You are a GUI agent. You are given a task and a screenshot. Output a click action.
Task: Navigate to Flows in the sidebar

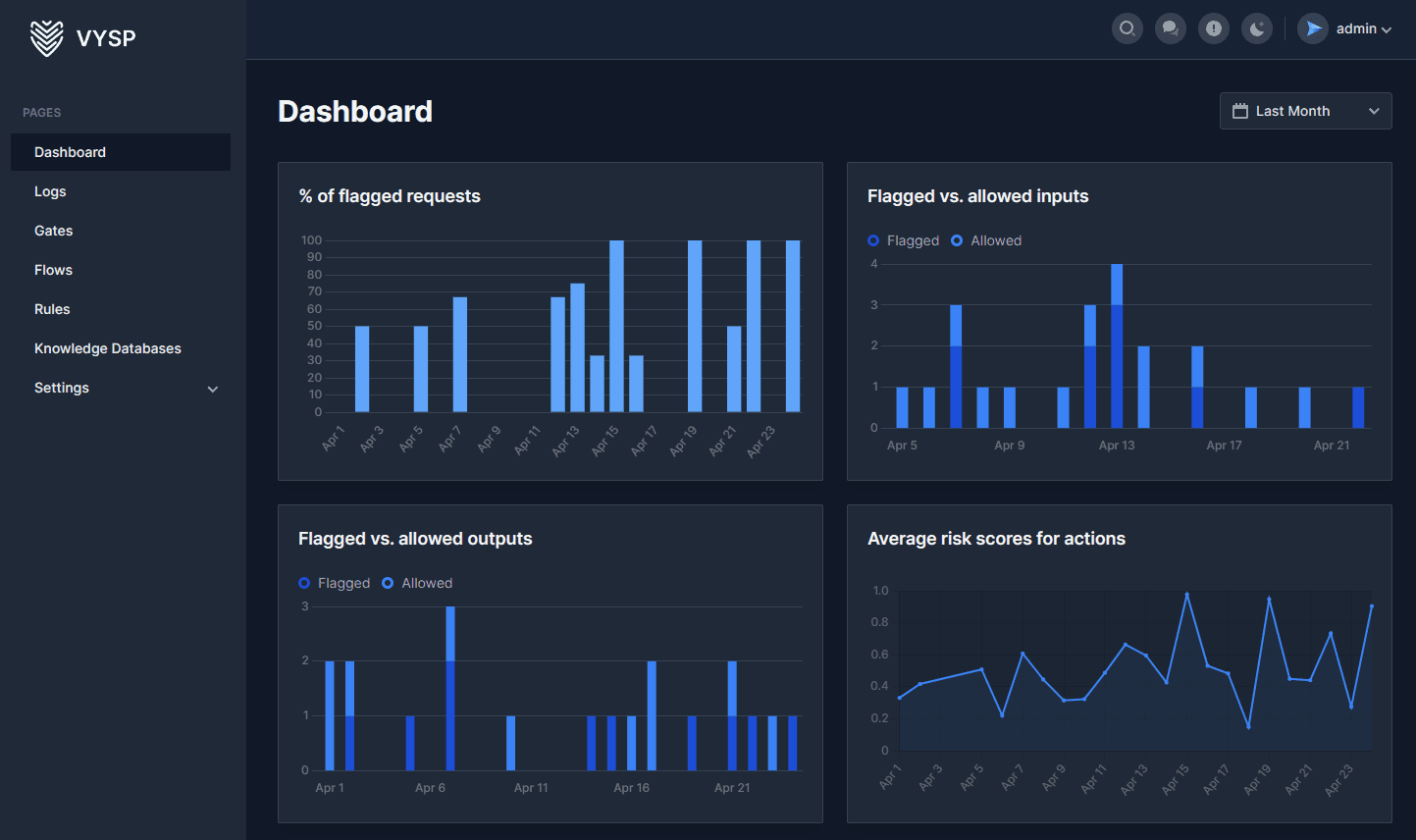click(x=53, y=270)
